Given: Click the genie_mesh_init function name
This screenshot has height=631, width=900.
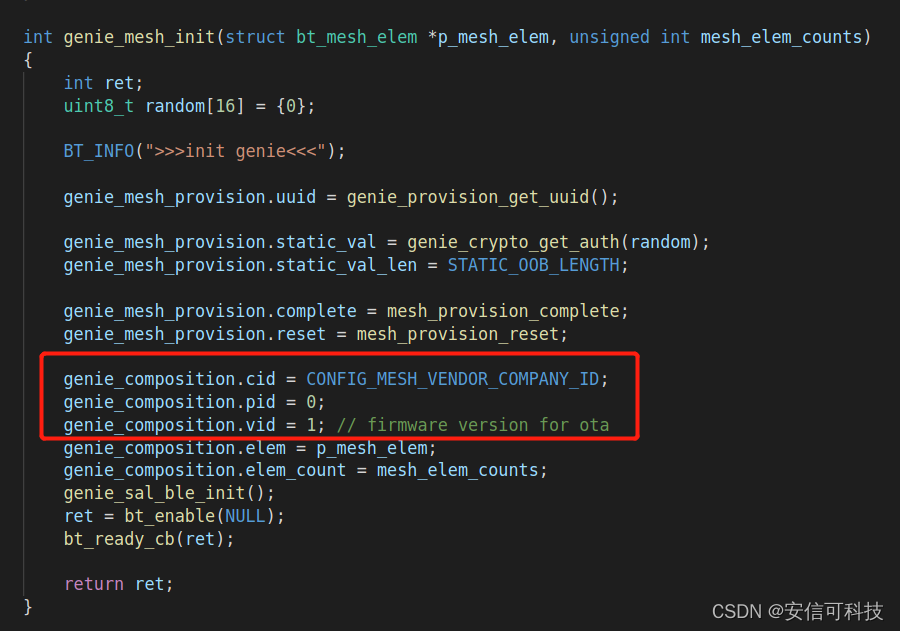Looking at the screenshot, I should pos(139,37).
